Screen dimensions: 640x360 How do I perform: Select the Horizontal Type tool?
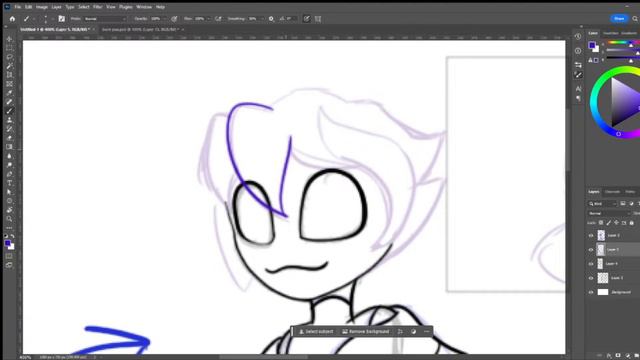(9, 183)
